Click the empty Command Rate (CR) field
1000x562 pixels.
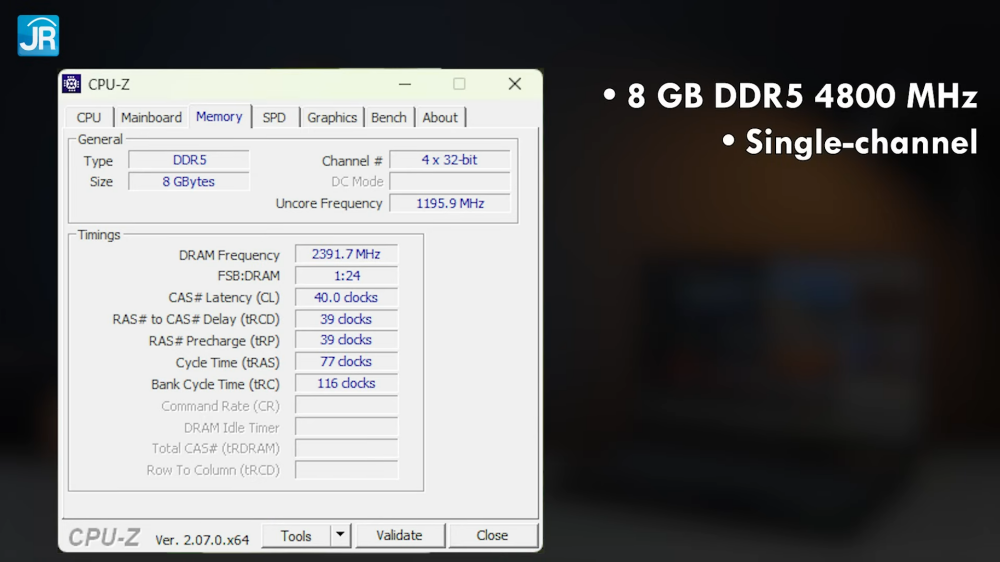tap(346, 406)
